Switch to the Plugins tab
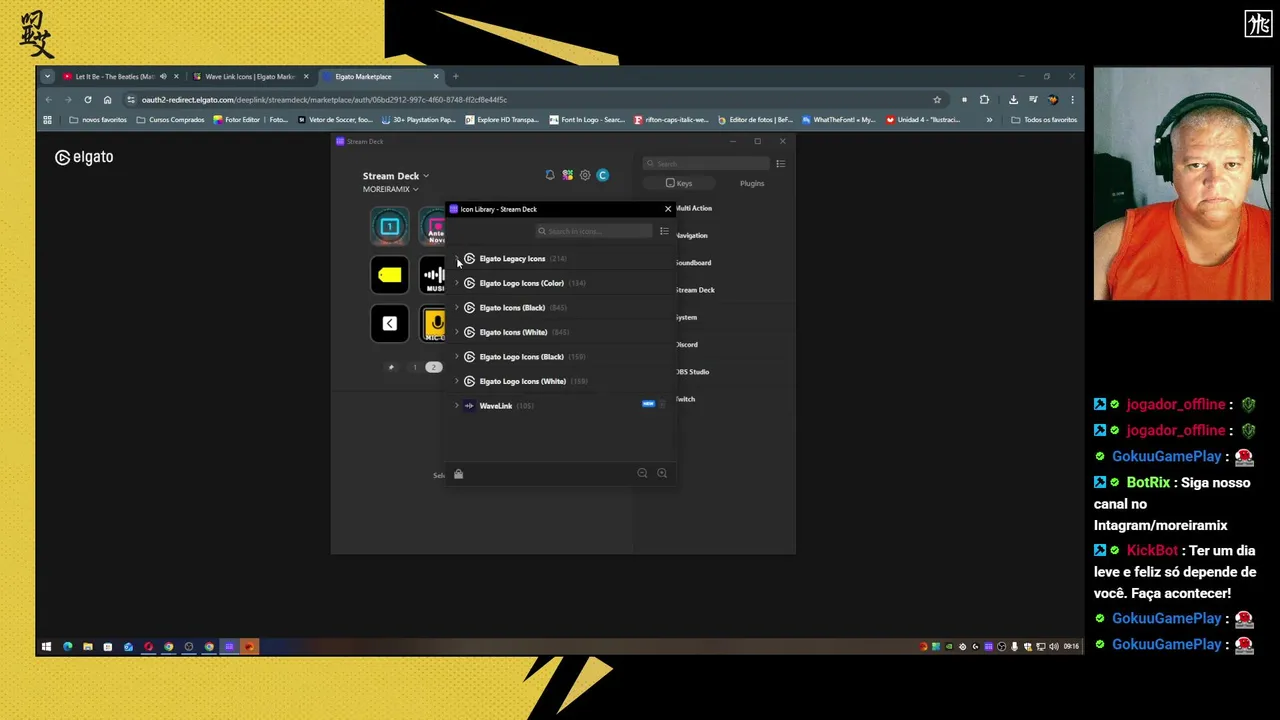Viewport: 1280px width, 720px height. tap(752, 183)
